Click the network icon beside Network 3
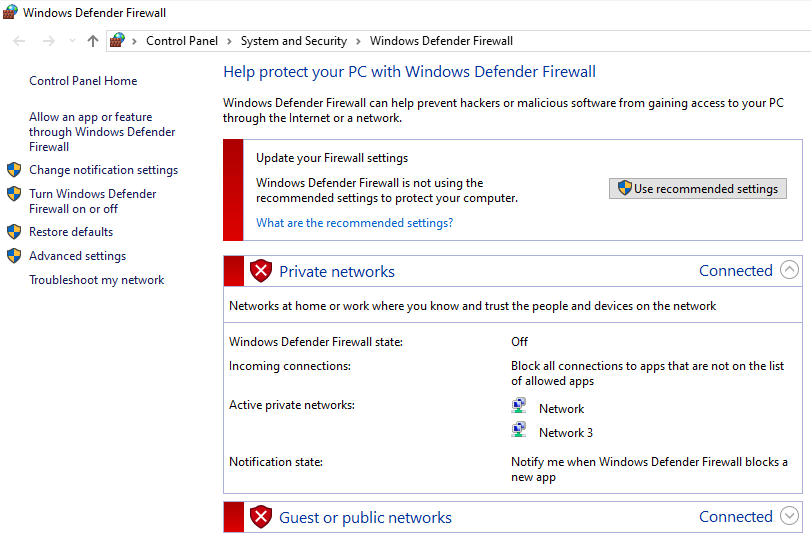 click(519, 430)
